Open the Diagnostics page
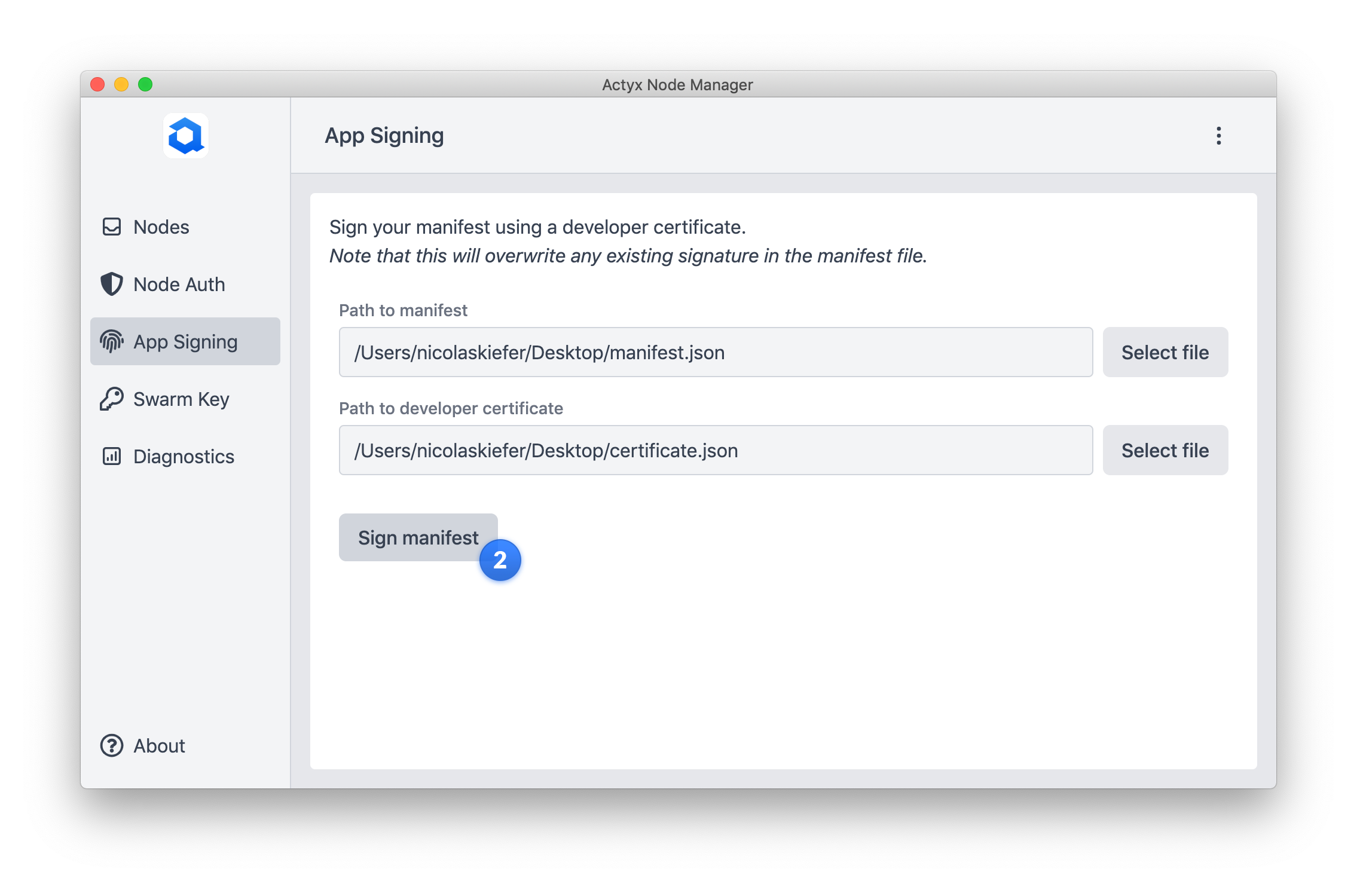Screen dimensions: 1357x896 [x=184, y=457]
